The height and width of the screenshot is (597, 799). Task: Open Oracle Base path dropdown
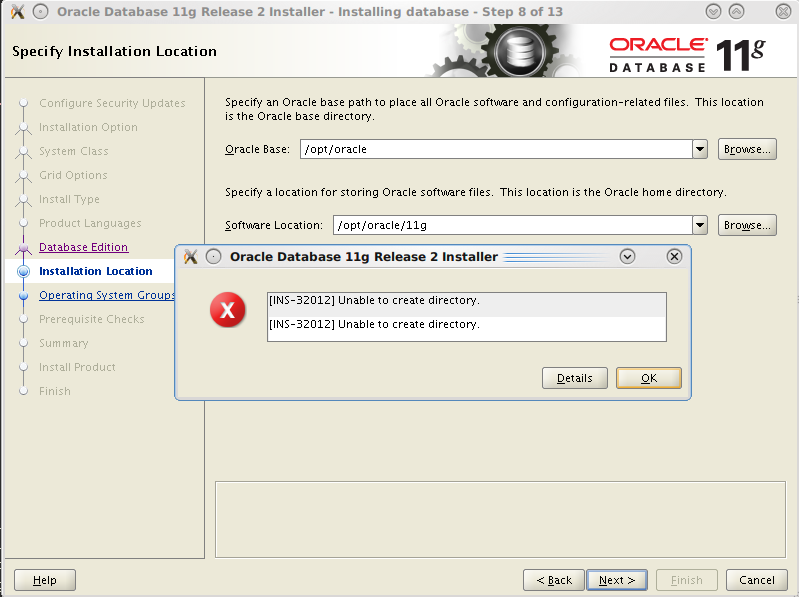click(700, 149)
